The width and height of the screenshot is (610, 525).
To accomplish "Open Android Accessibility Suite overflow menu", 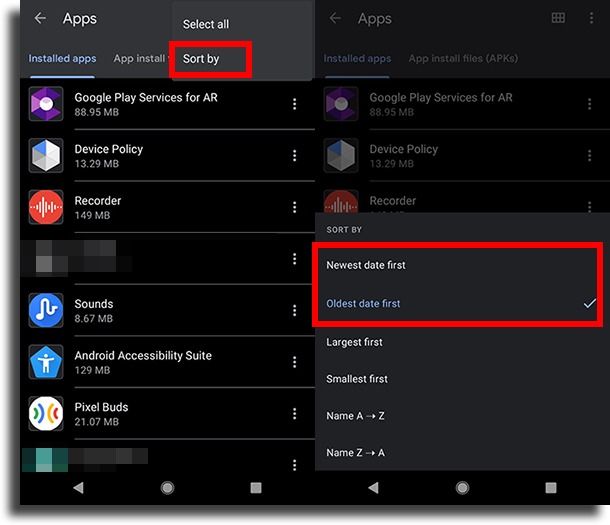I will (294, 362).
